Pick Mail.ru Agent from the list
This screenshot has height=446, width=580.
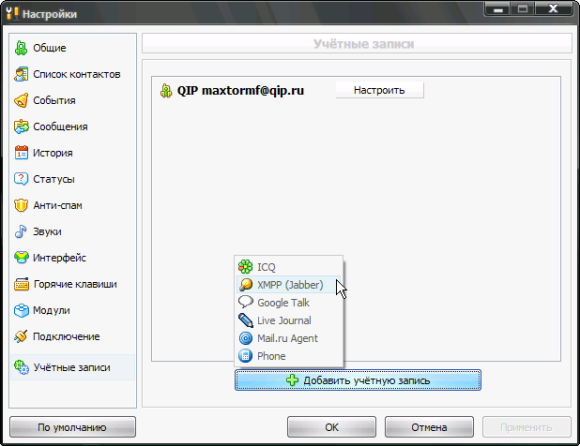pyautogui.click(x=289, y=338)
